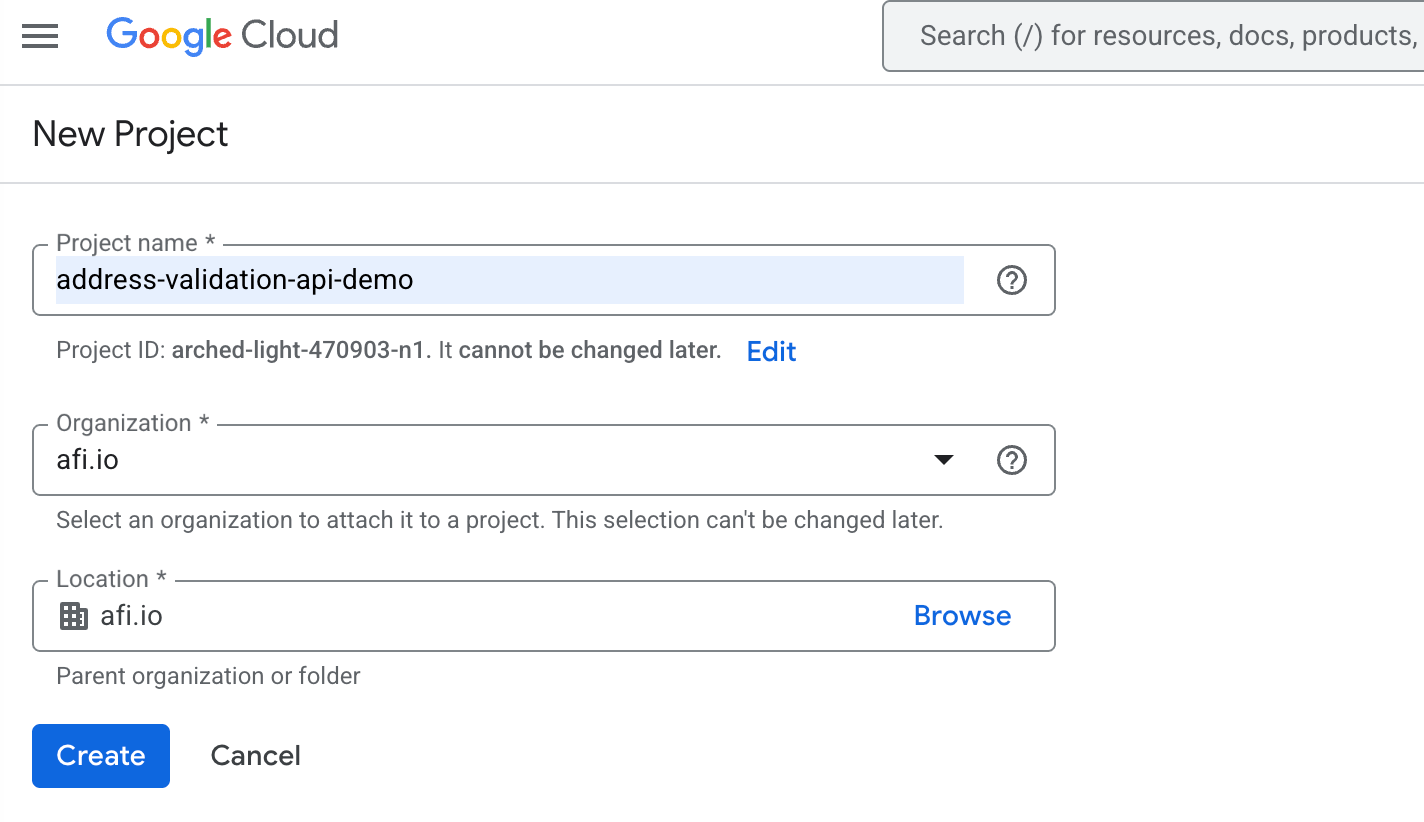
Task: Open the navigation hamburger menu
Action: click(x=40, y=36)
